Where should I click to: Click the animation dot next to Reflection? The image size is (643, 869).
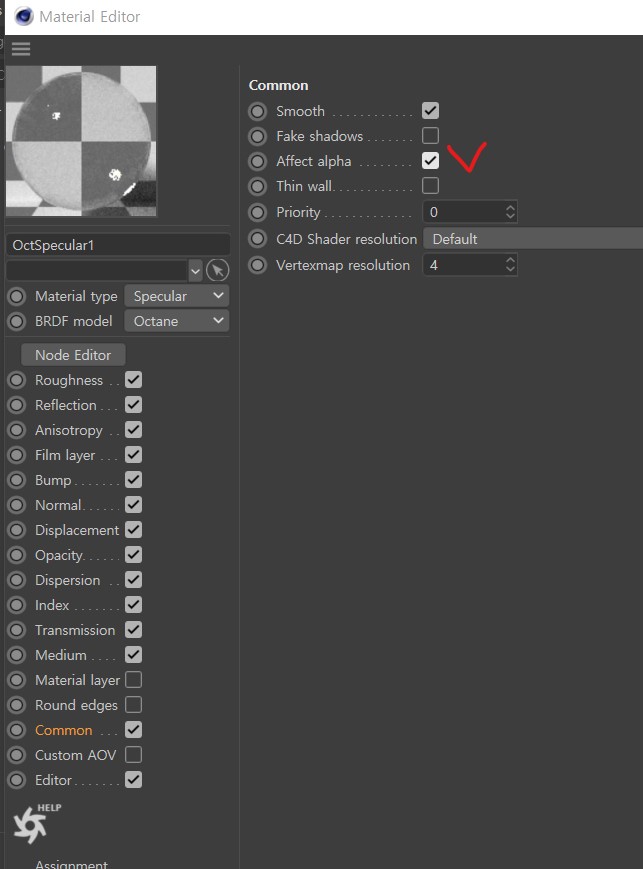pos(17,405)
